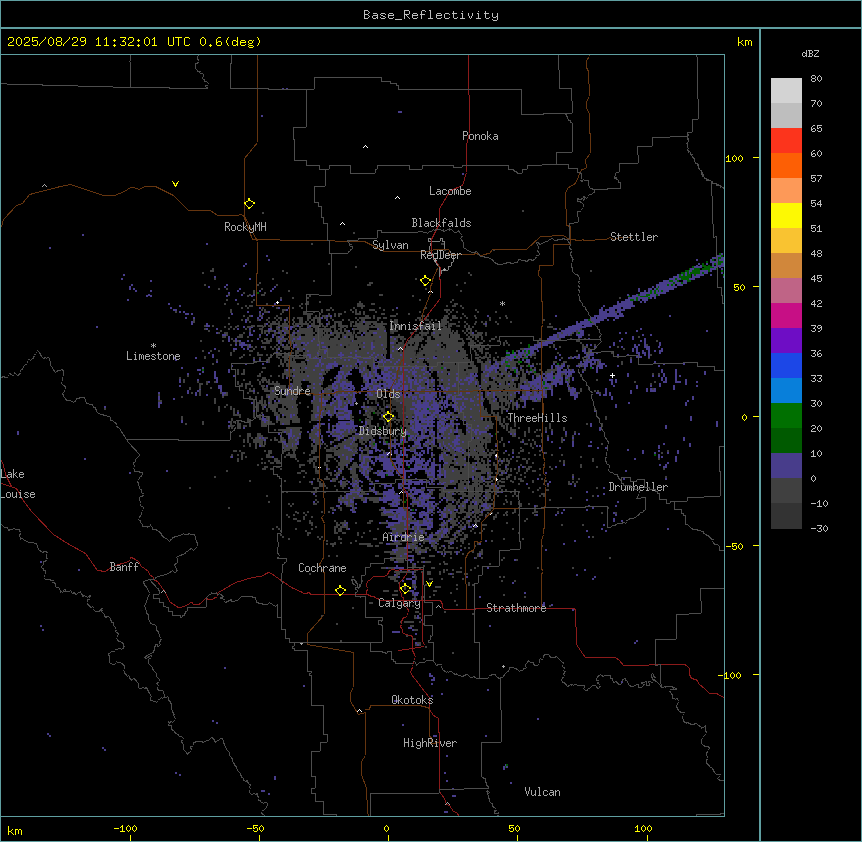Click the Lacombe city label

[x=450, y=191]
